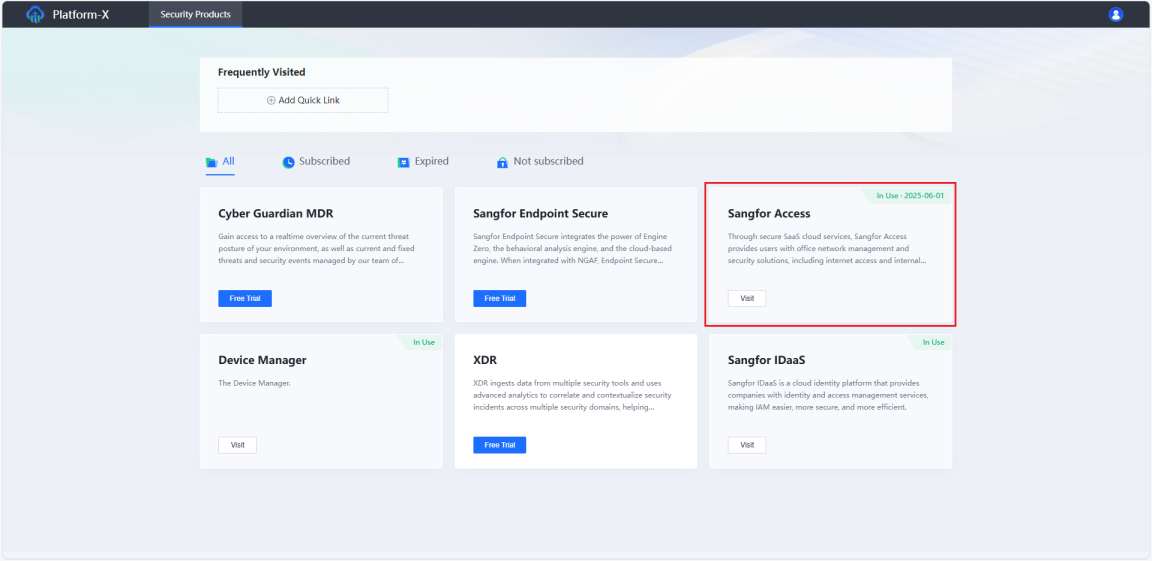Switch to the Not subscribed tab
The width and height of the screenshot is (1152, 561).
pyautogui.click(x=540, y=162)
